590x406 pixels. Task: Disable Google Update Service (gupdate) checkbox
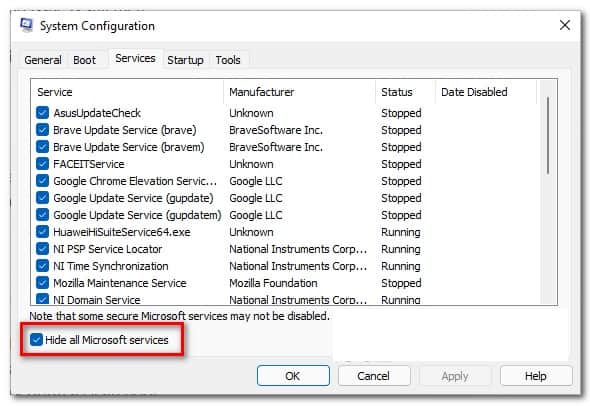tap(42, 198)
